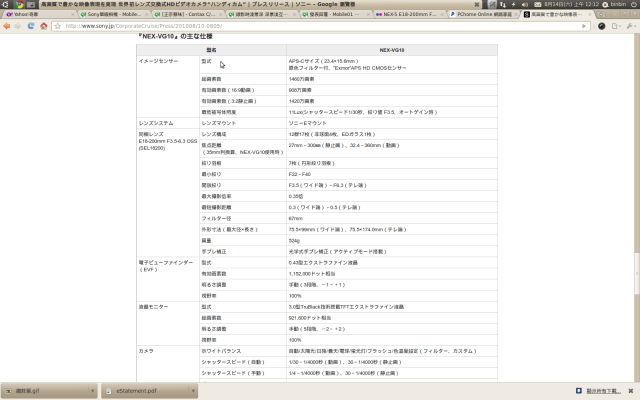
Task: Click the '524g' value
Action: point(294,240)
